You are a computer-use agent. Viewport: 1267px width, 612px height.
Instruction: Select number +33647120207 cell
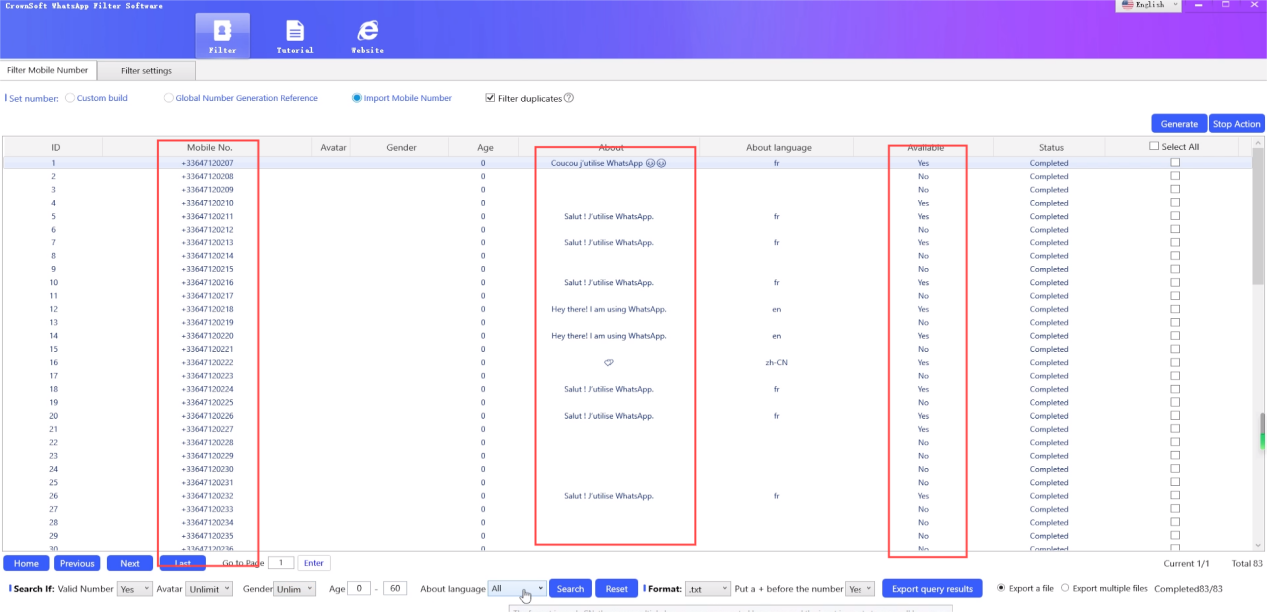pos(207,163)
